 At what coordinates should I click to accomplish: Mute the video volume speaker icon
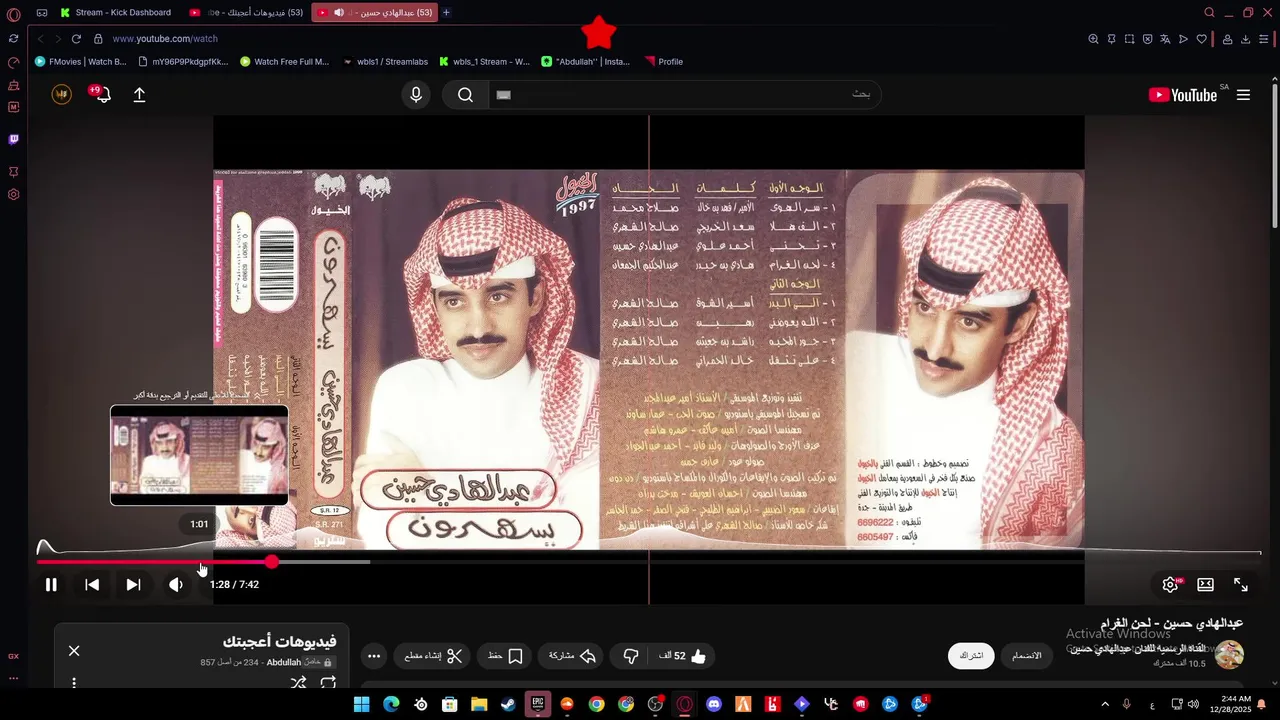tap(175, 585)
